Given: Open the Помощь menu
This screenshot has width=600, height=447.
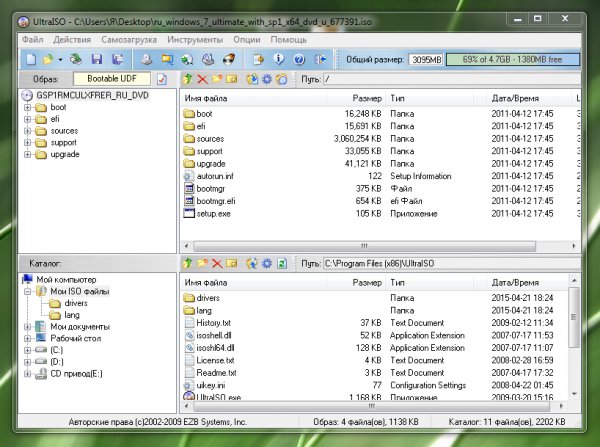Looking at the screenshot, I should 289,40.
